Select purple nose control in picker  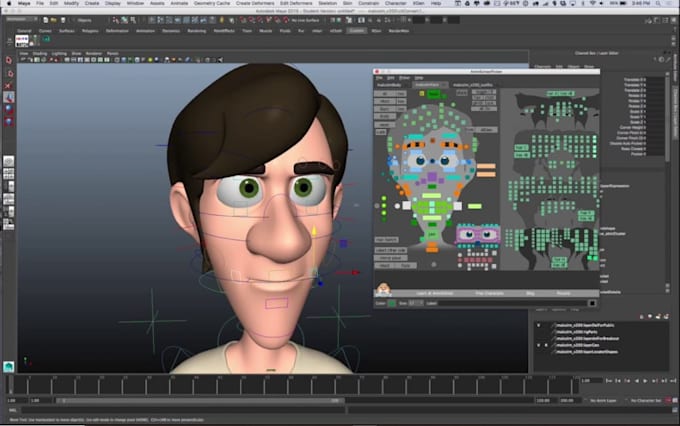432,177
